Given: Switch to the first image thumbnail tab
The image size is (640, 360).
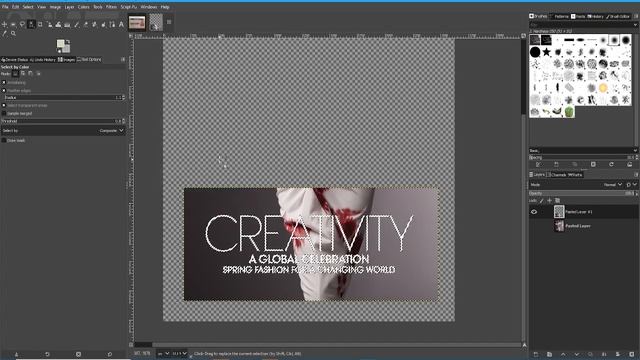Looking at the screenshot, I should 137,23.
